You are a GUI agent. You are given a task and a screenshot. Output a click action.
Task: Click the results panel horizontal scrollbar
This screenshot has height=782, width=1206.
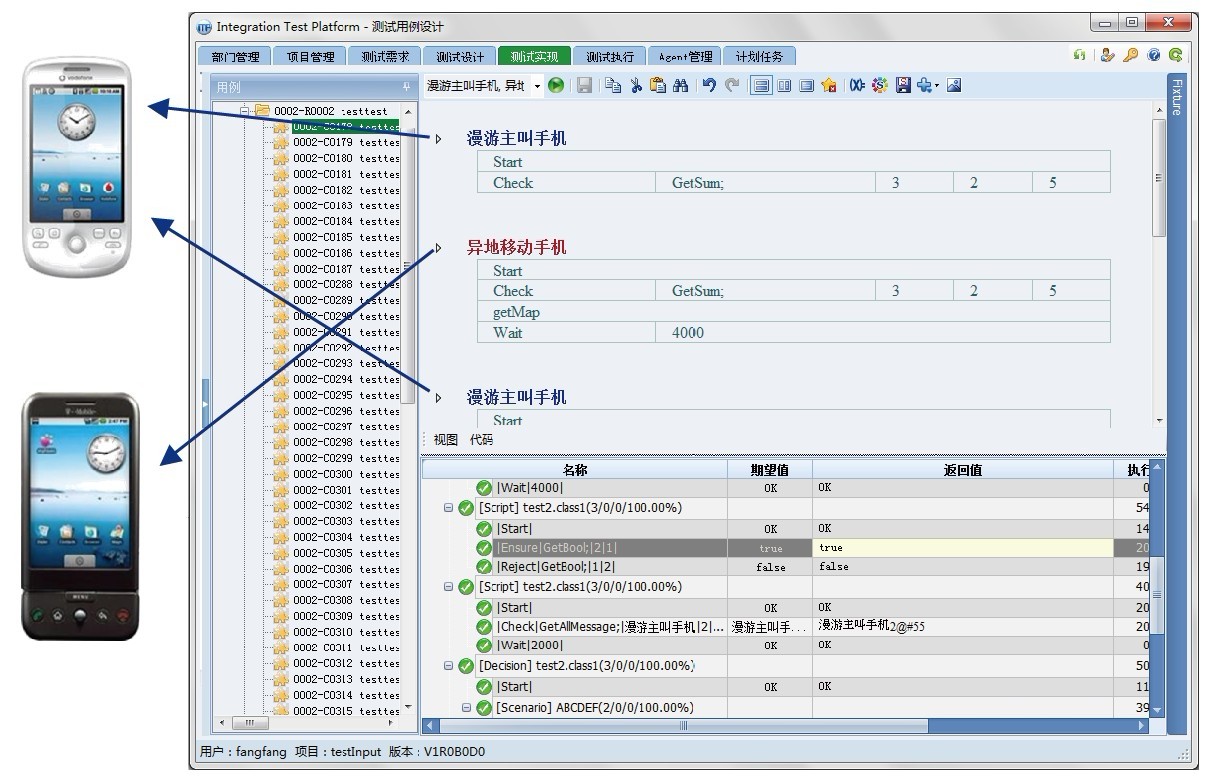pyautogui.click(x=683, y=726)
